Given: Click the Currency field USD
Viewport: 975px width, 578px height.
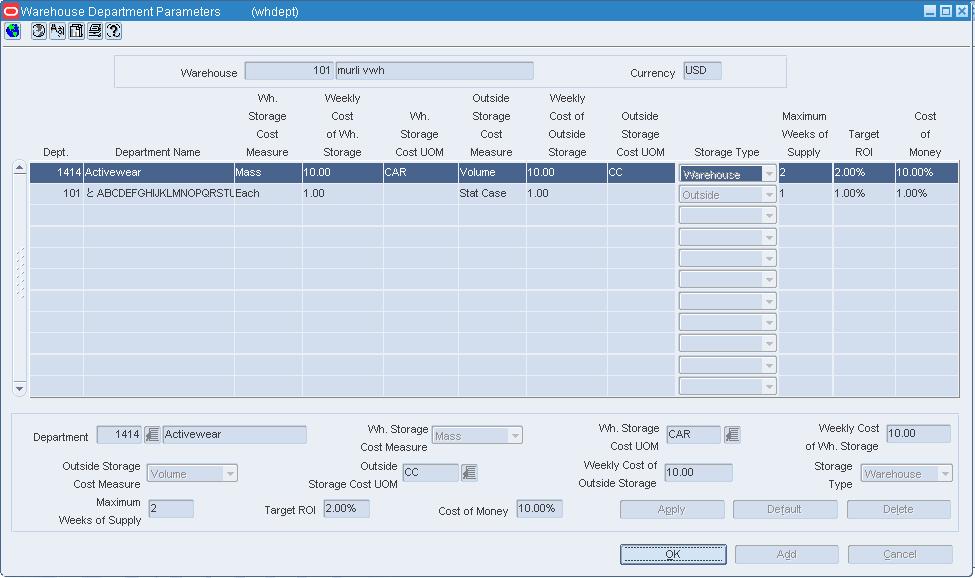Looking at the screenshot, I should (702, 71).
